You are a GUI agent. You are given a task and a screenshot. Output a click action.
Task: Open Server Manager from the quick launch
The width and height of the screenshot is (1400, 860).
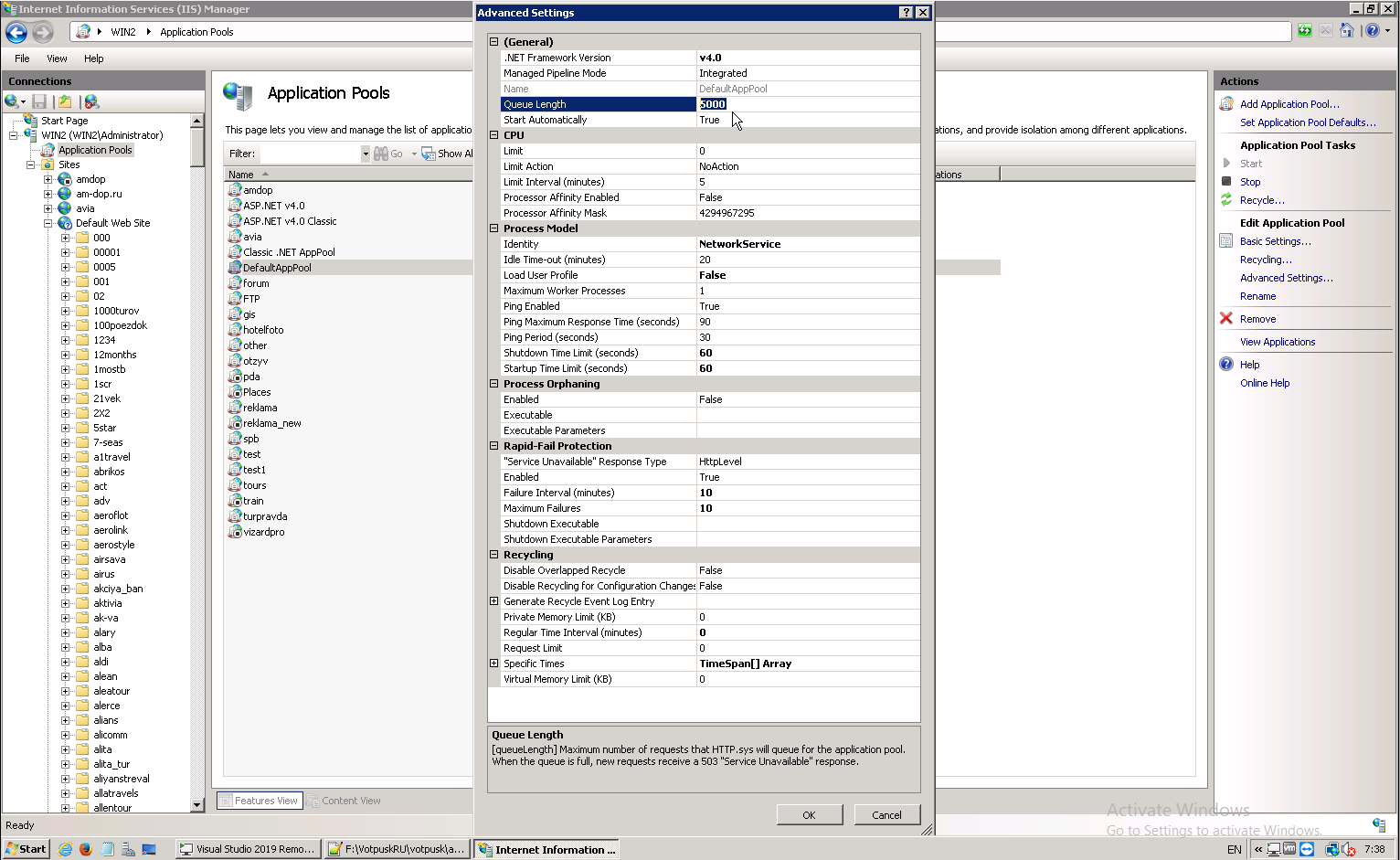pos(128,849)
